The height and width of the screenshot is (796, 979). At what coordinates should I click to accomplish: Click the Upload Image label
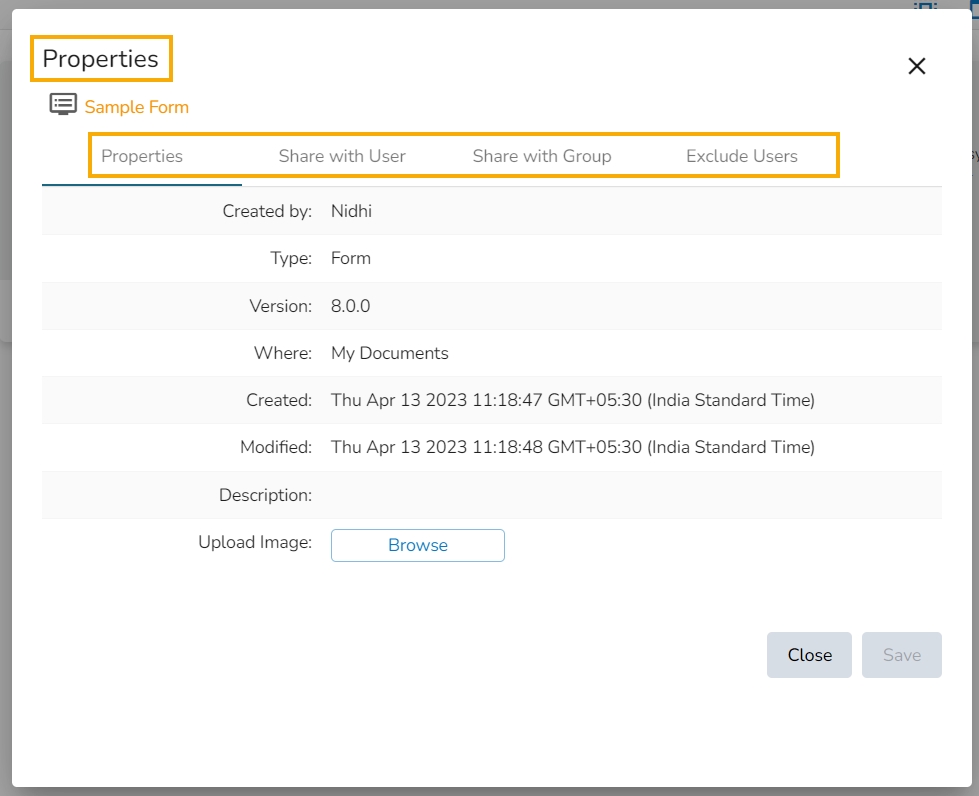[255, 542]
